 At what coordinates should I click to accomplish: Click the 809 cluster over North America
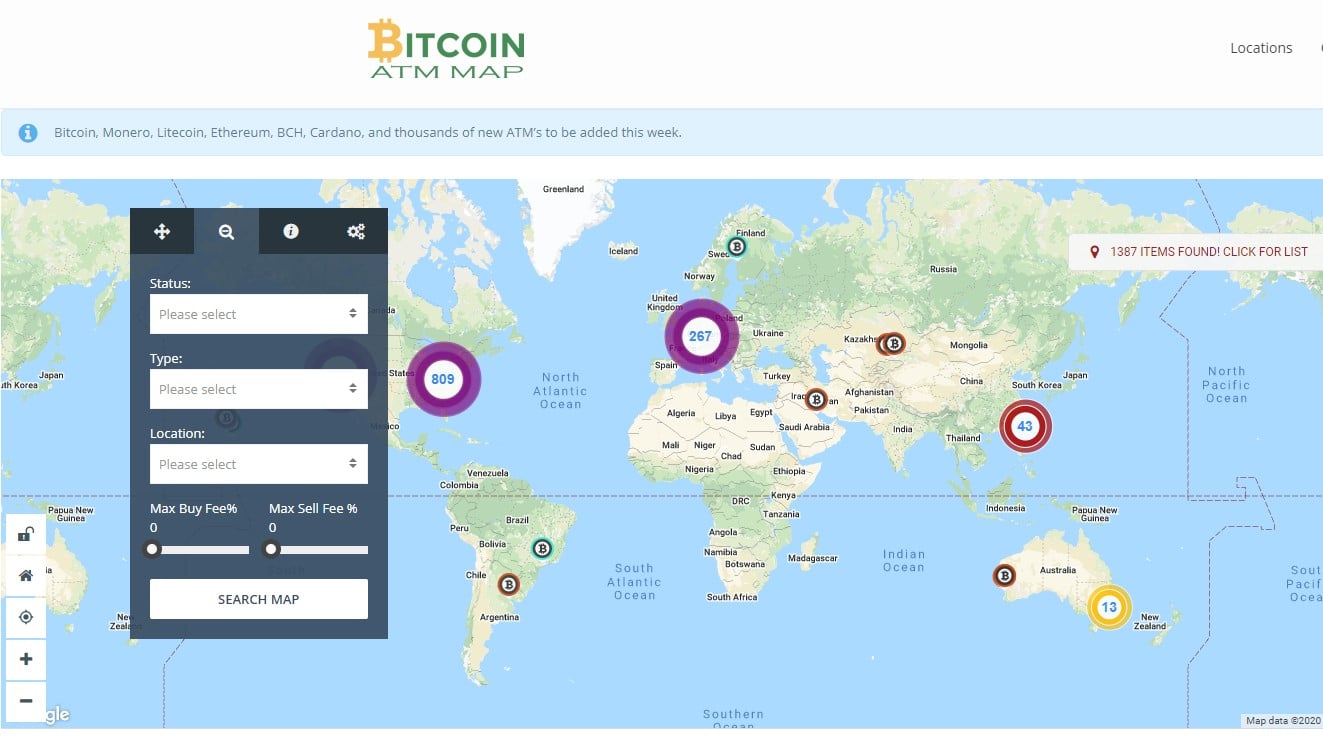tap(443, 378)
